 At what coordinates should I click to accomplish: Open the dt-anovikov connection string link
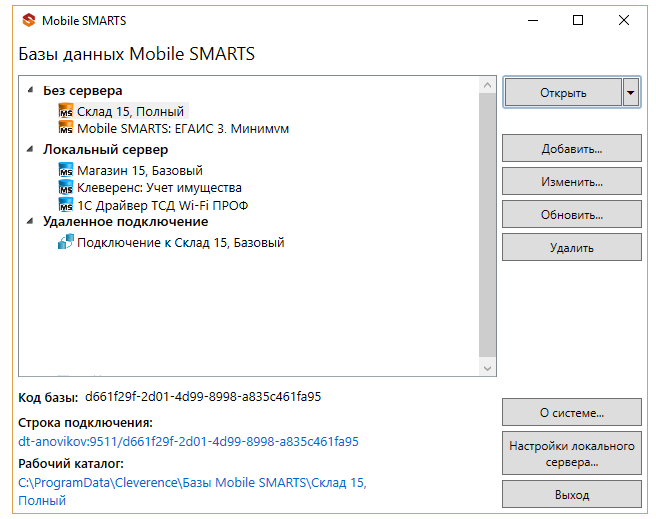point(188,442)
